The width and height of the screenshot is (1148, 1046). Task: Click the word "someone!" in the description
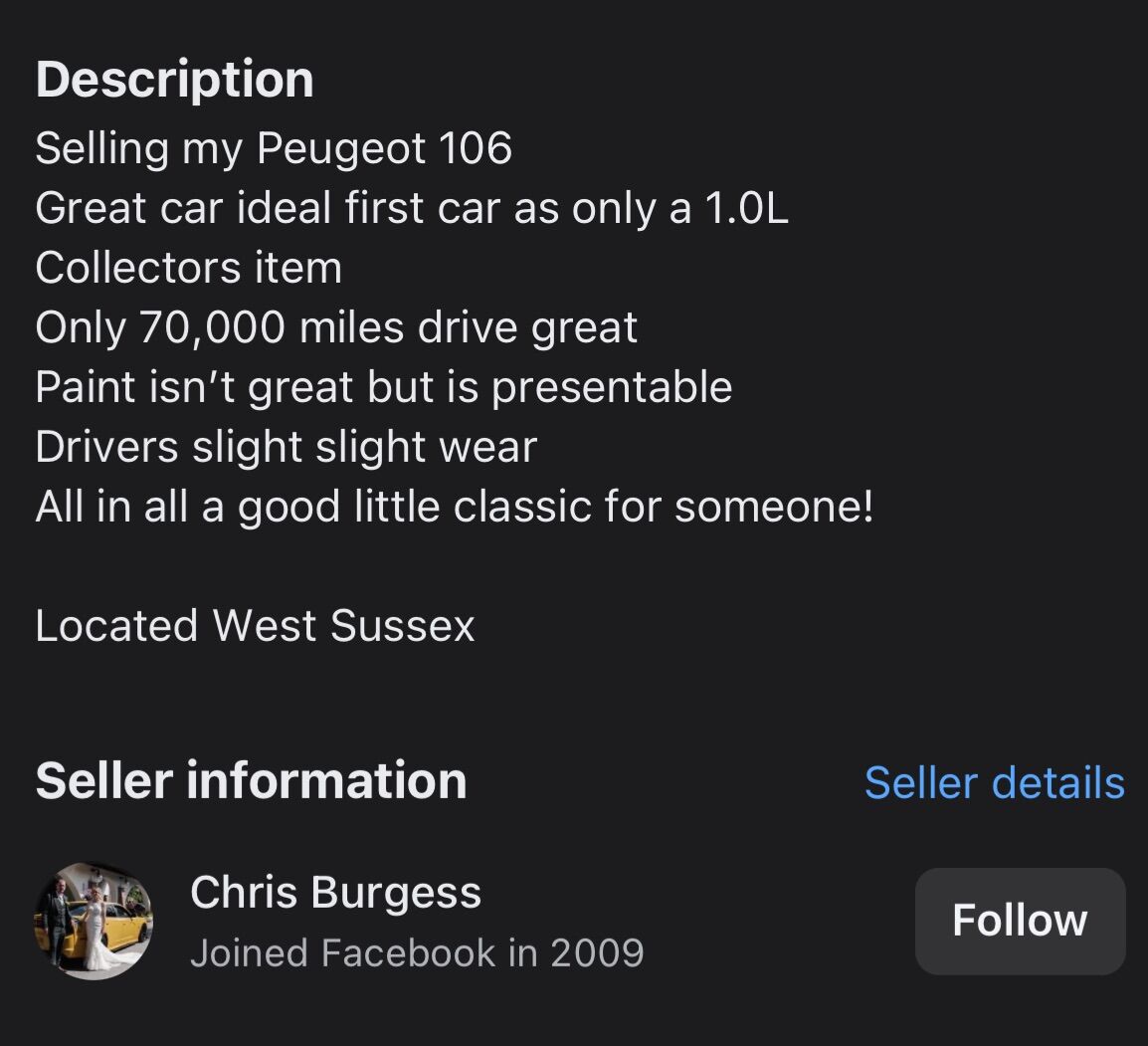tap(774, 508)
